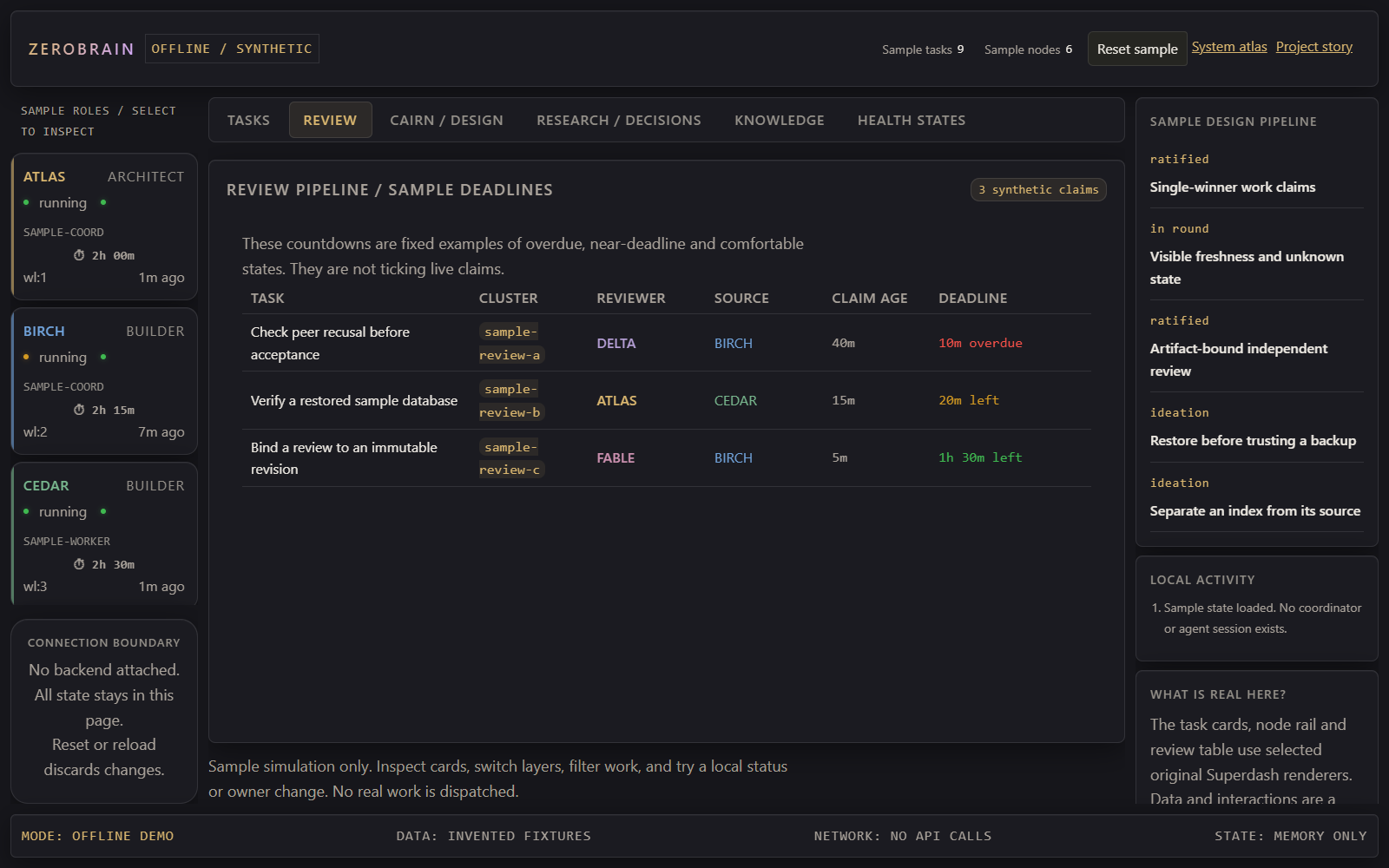Screen dimensions: 1389x868
Task: Open the Project story link
Action: [1314, 47]
